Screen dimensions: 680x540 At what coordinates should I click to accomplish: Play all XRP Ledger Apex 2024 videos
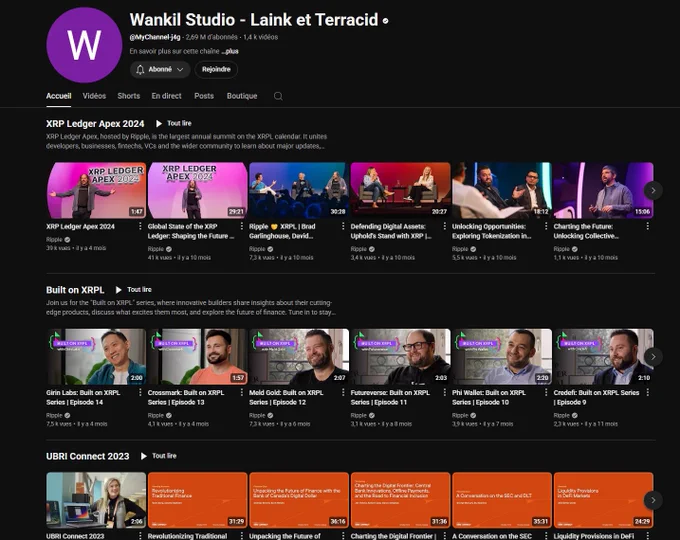click(174, 124)
